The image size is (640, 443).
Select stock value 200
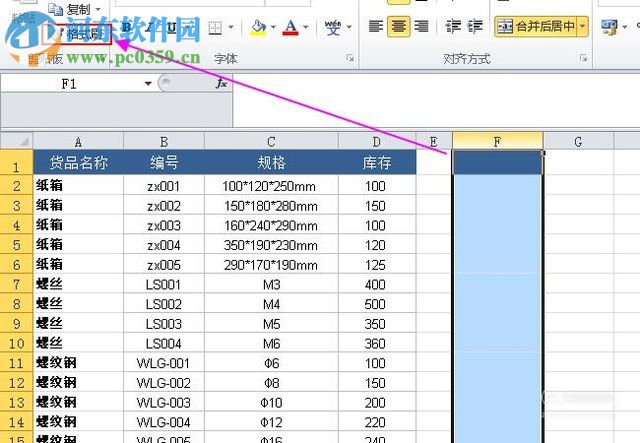(x=377, y=402)
